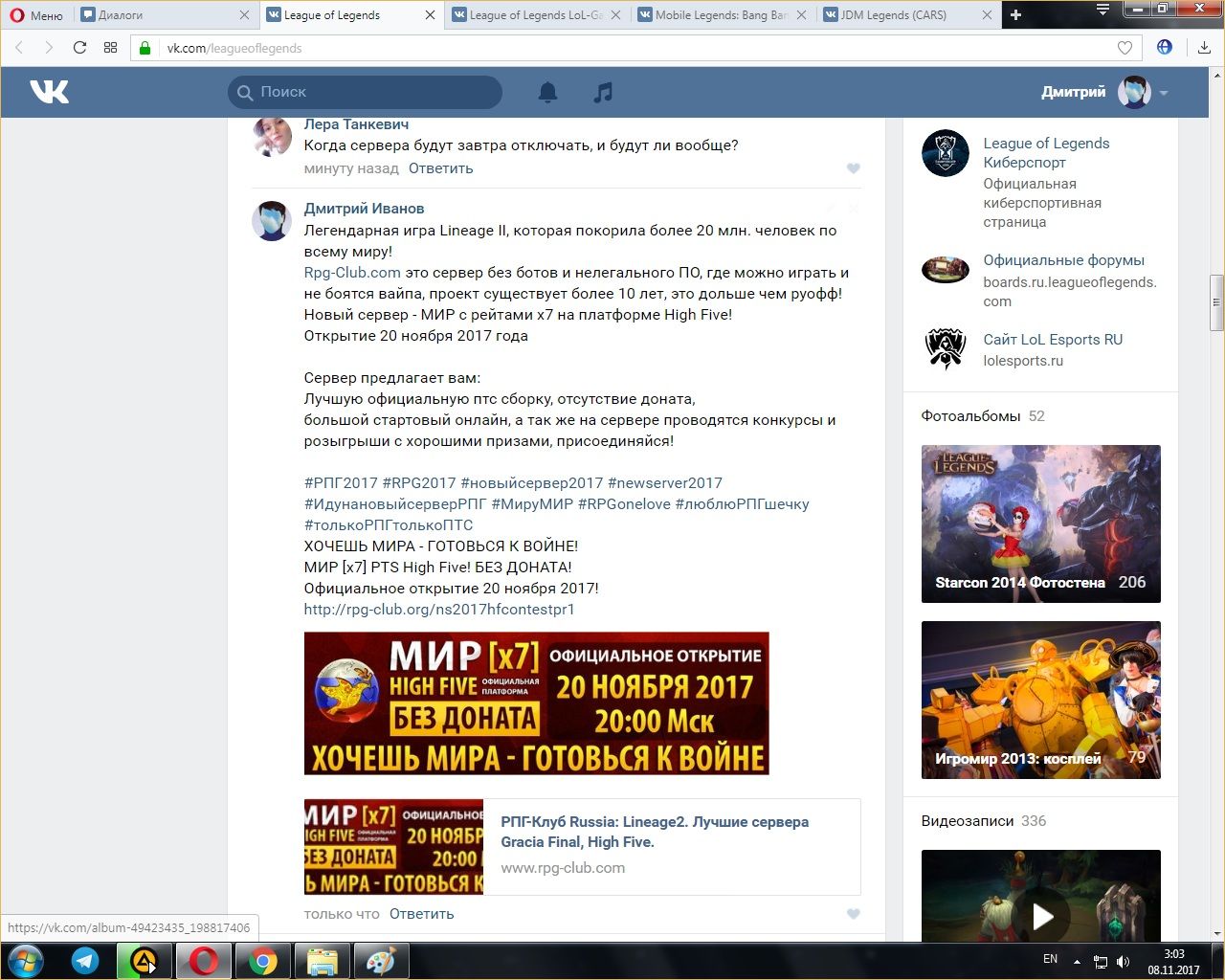Reply to the 'только что' comment
This screenshot has height=980, width=1225.
click(421, 914)
